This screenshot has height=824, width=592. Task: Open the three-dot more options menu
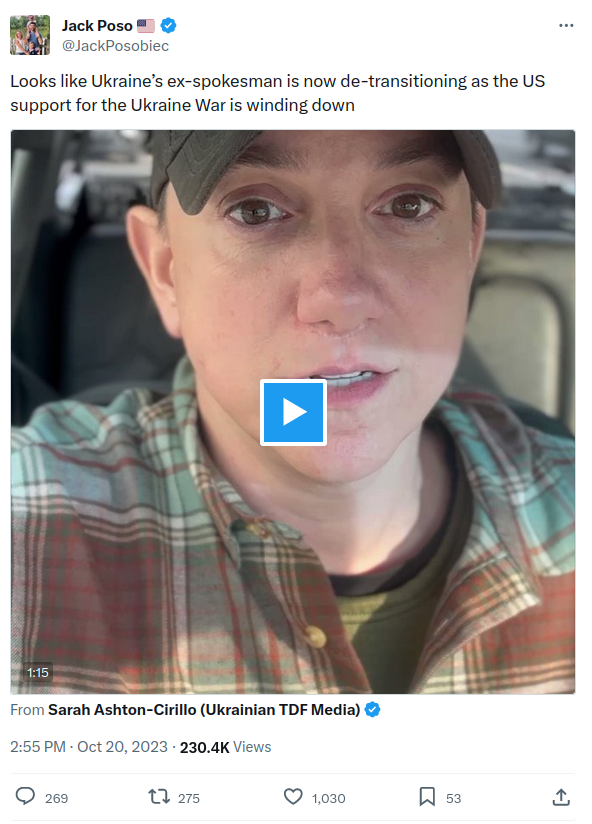coord(566,26)
